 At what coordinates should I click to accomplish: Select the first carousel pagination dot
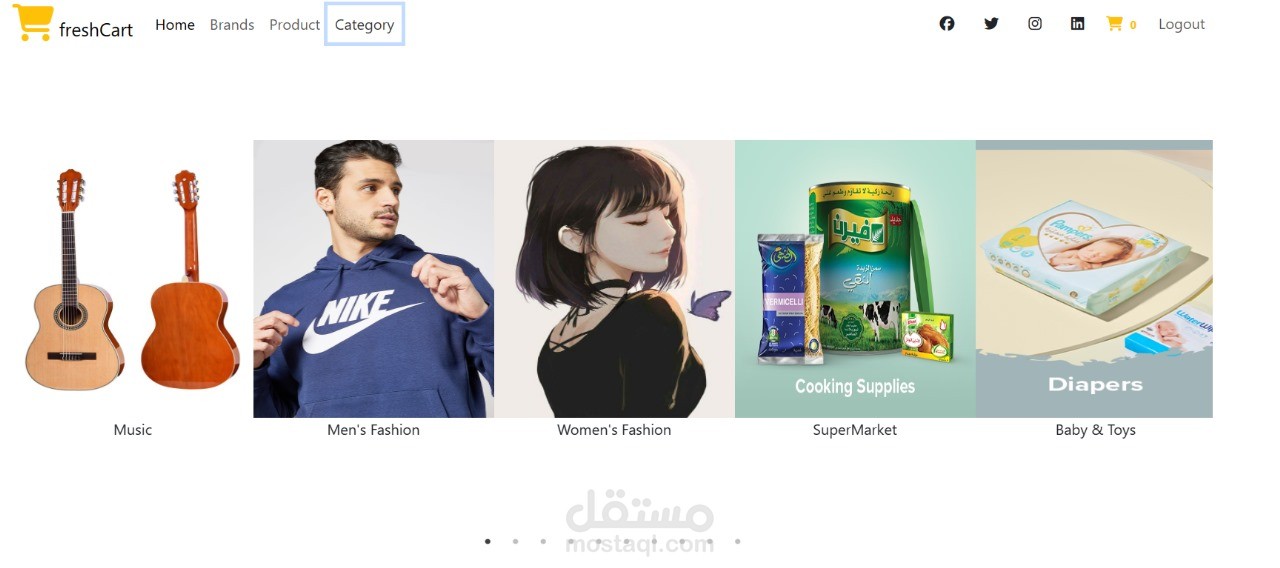pos(488,542)
